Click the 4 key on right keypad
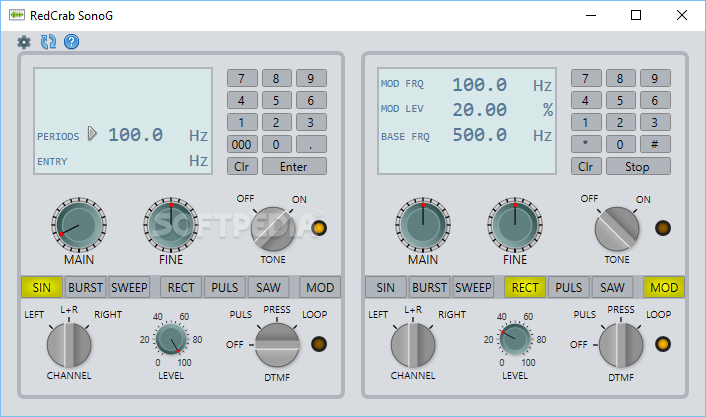The height and width of the screenshot is (417, 706). (586, 100)
